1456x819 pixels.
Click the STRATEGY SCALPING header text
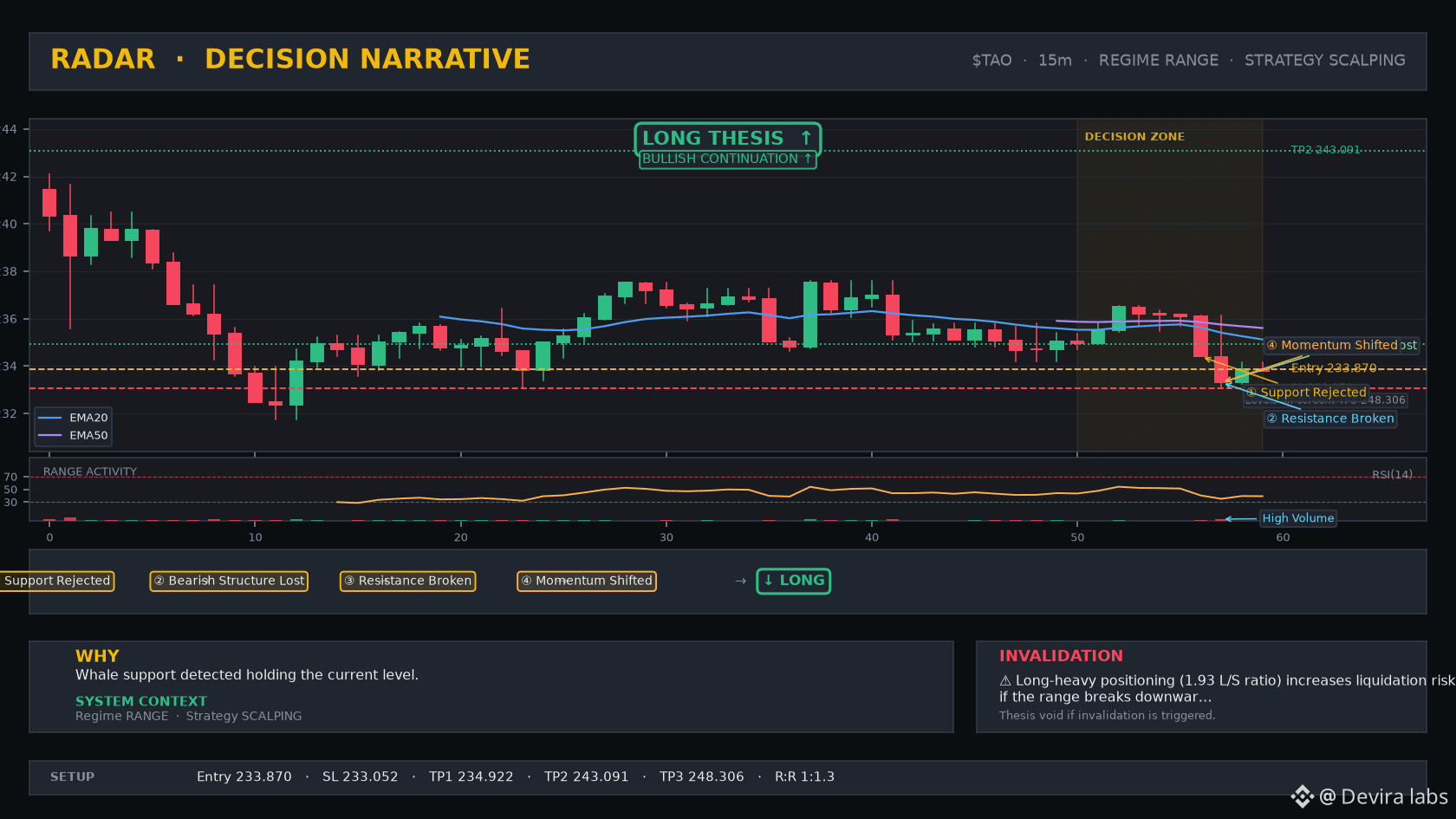1324,61
